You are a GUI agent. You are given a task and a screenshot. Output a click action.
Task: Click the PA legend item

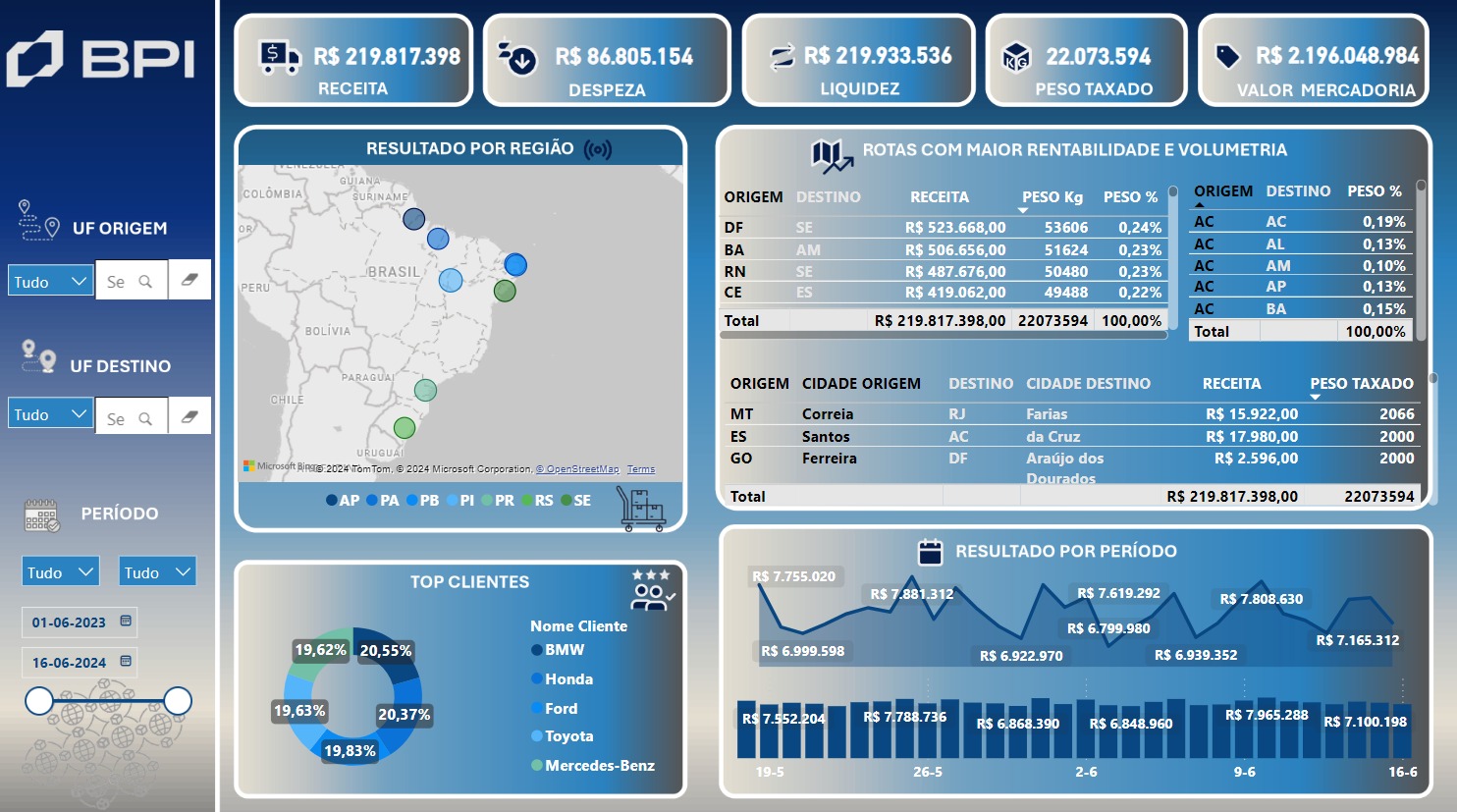click(383, 501)
